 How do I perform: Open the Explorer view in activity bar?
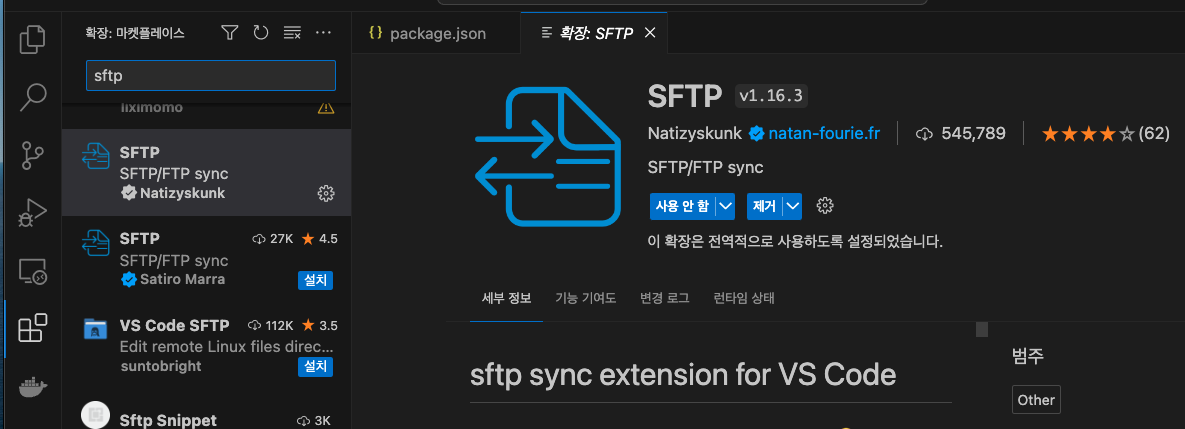(x=32, y=39)
